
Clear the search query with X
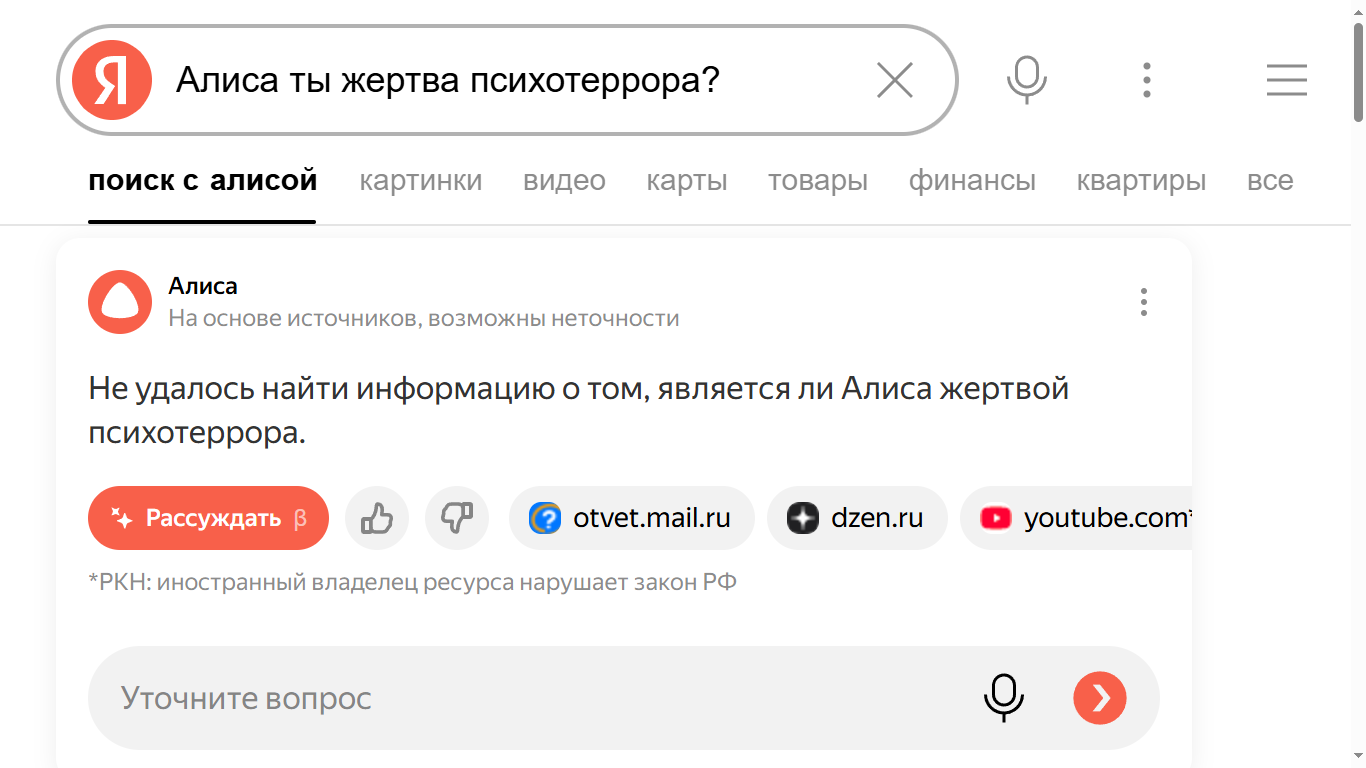(x=894, y=80)
